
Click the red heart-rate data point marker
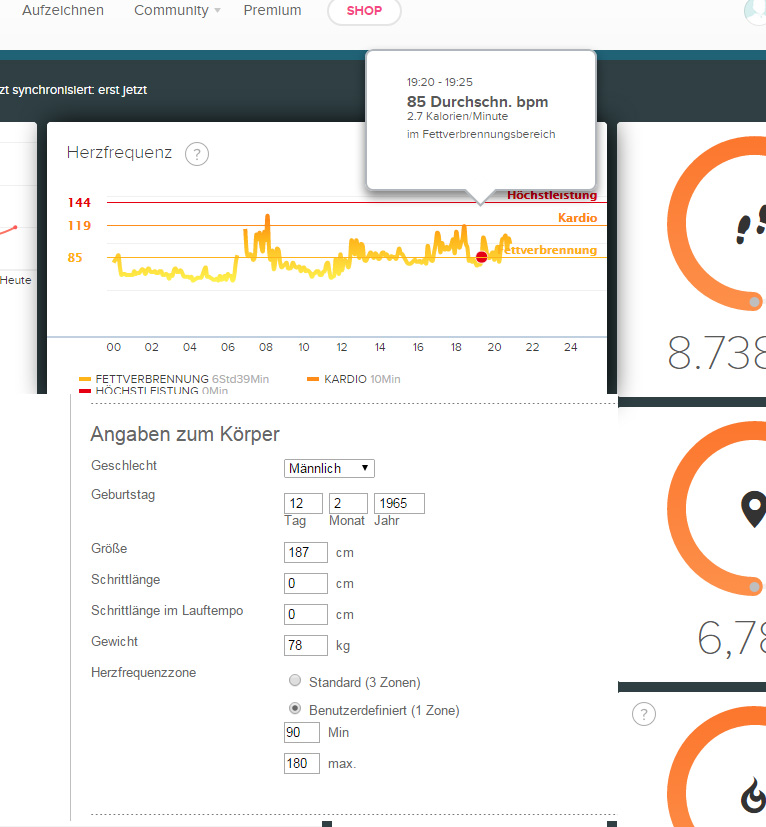pyautogui.click(x=481, y=257)
